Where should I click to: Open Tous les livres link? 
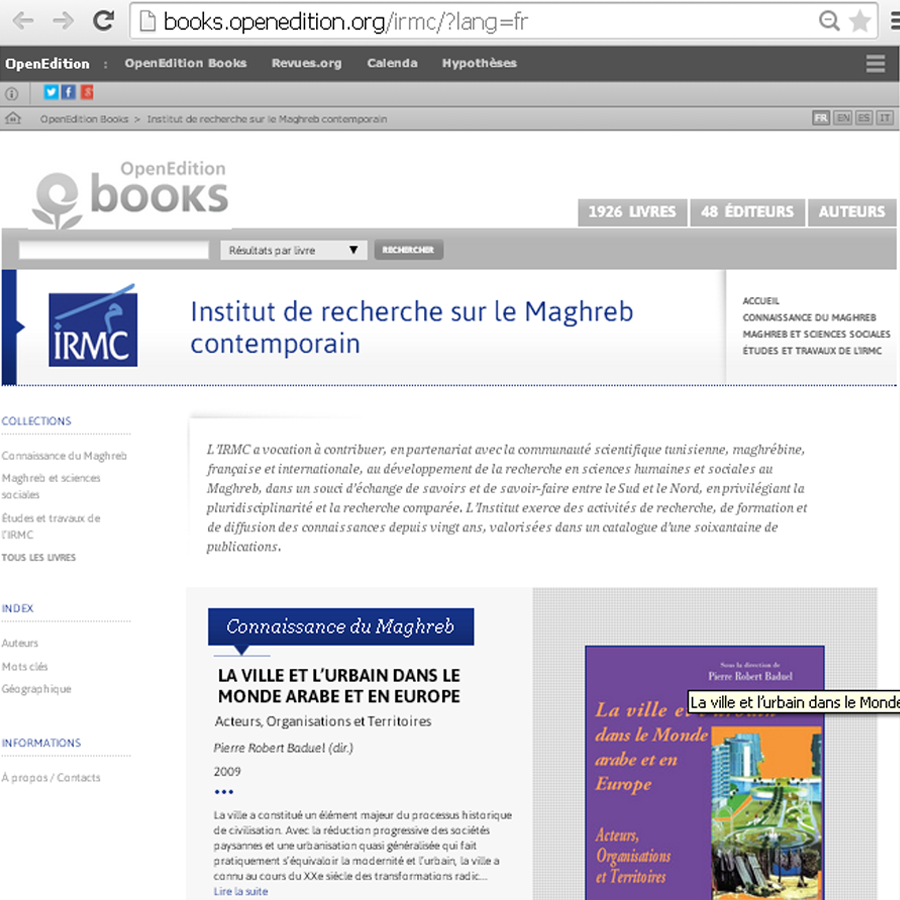coord(38,557)
